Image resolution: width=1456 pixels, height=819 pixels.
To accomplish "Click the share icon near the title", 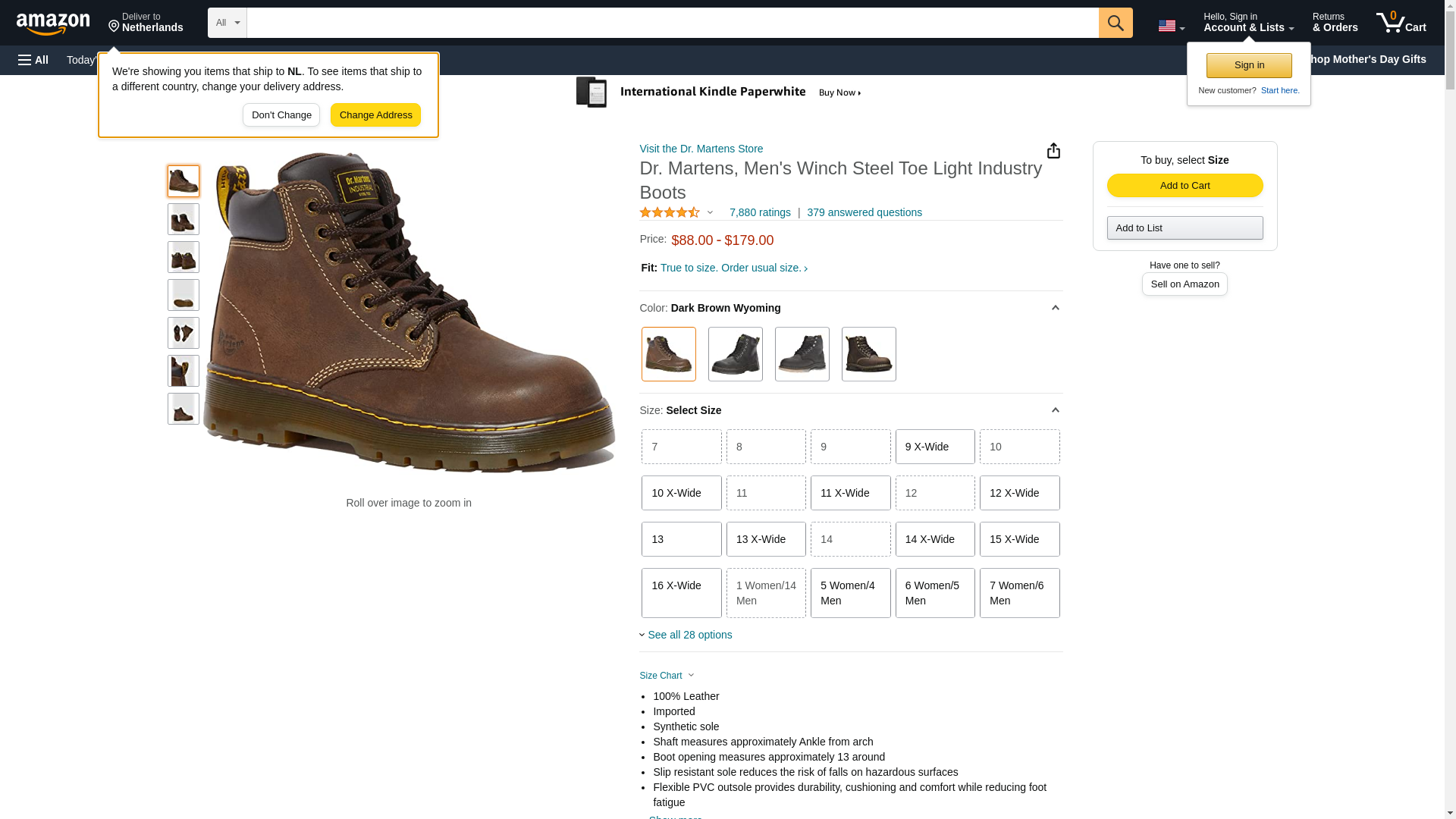I will point(1053,151).
